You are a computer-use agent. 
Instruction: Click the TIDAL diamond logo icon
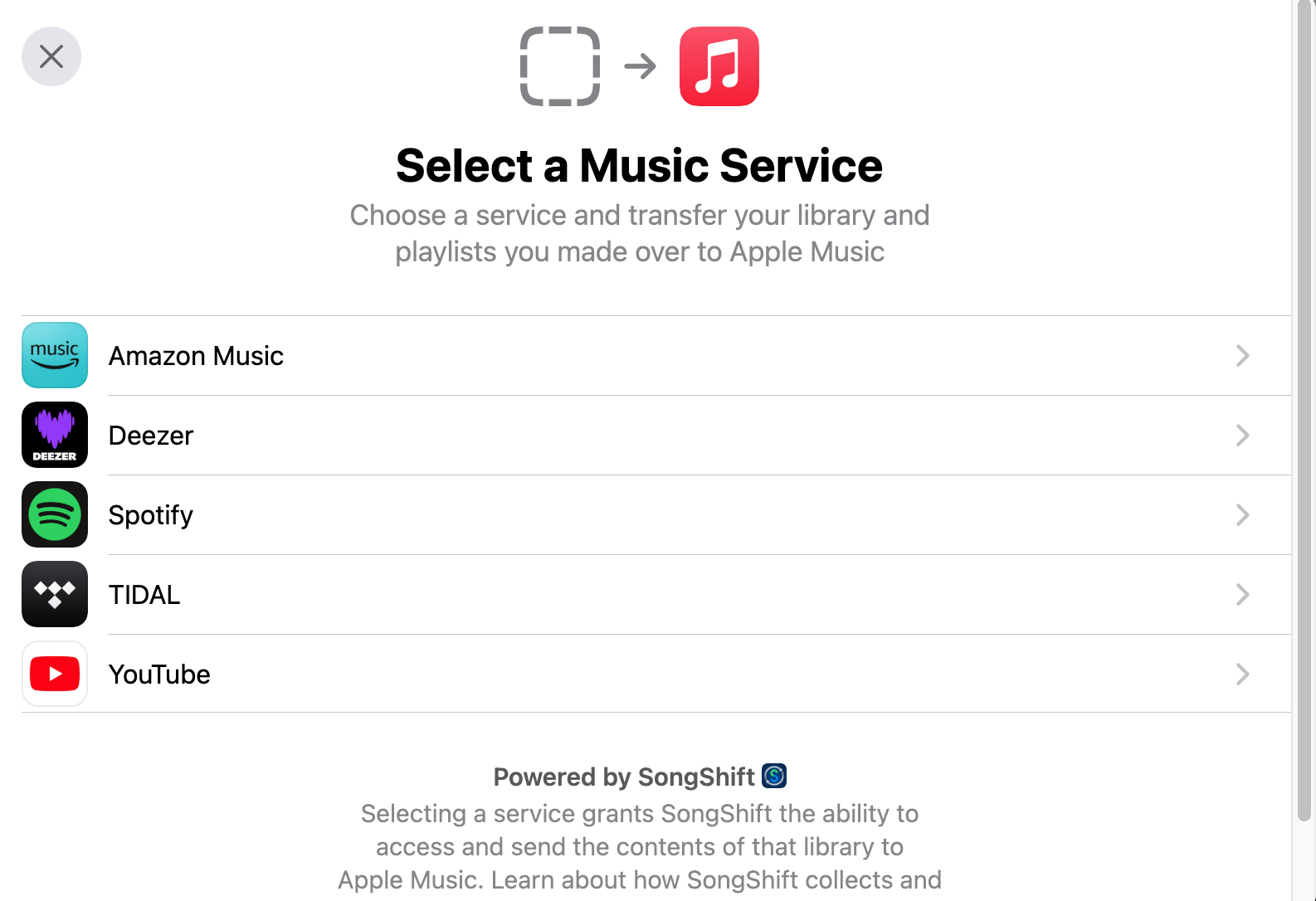55,594
